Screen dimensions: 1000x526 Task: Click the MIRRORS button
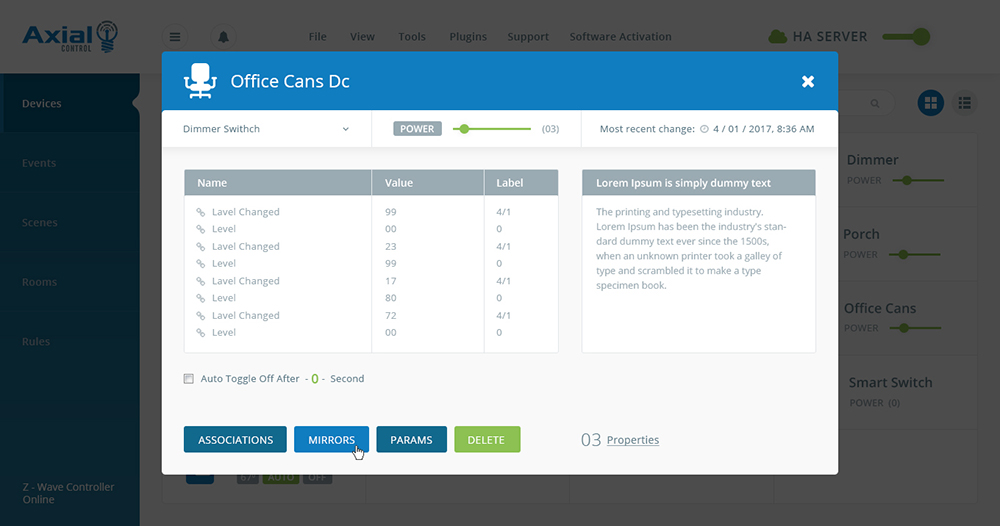pyautogui.click(x=332, y=440)
